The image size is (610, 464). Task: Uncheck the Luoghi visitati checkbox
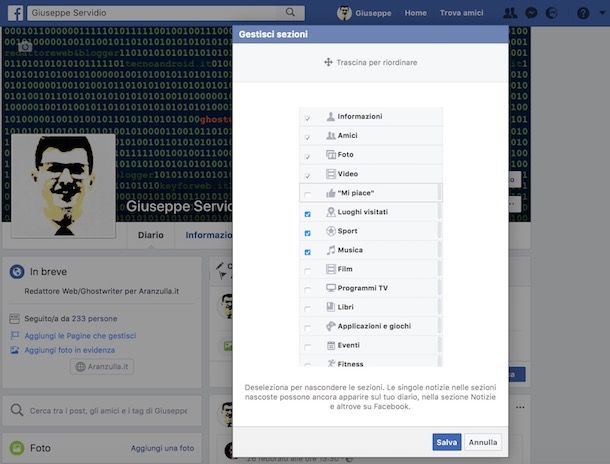click(x=308, y=214)
